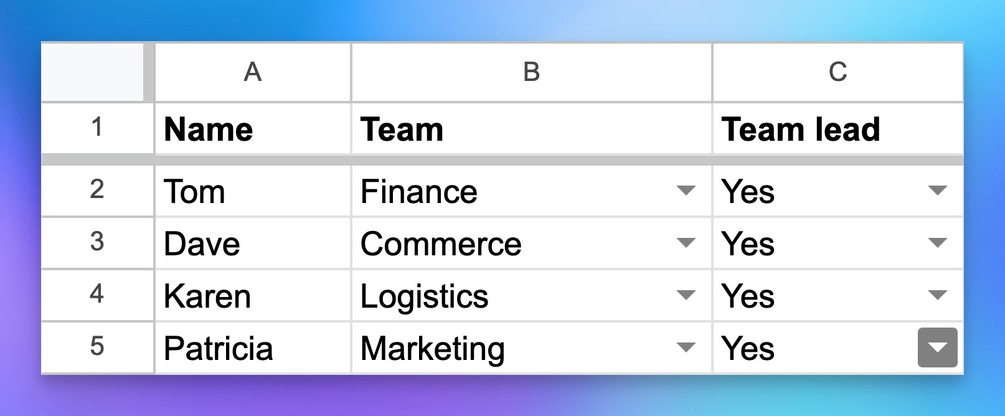
Task: Click the highlighted dropdown button in row 5
Action: (937, 347)
